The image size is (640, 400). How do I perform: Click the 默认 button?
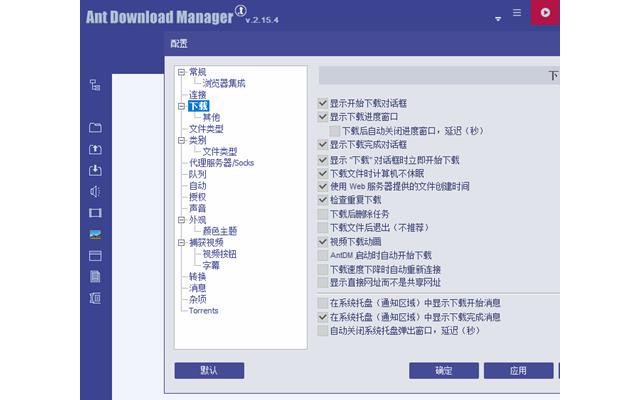[209, 371]
